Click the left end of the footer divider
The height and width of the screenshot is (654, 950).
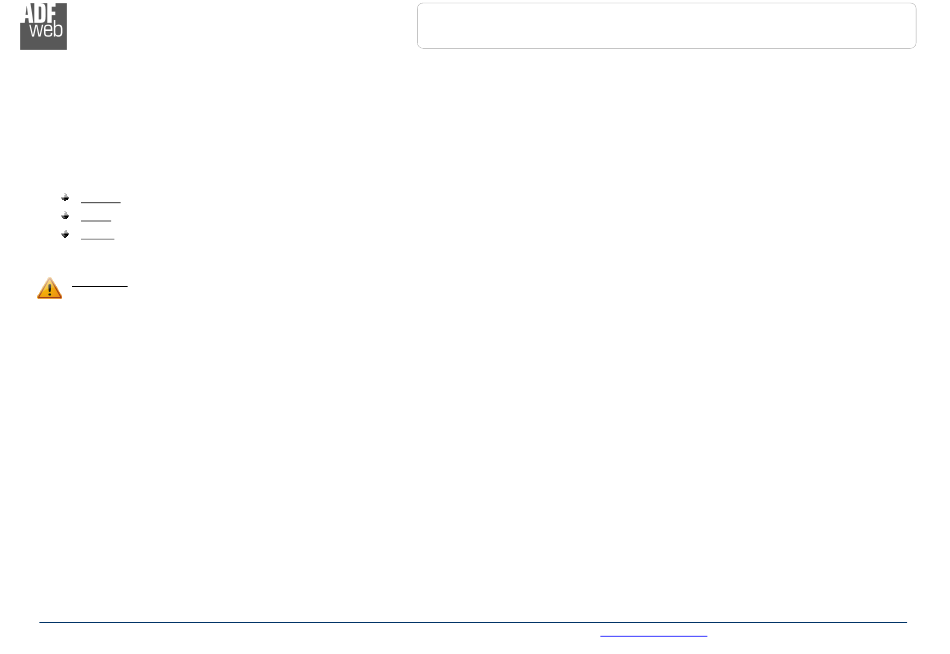pyautogui.click(x=41, y=622)
